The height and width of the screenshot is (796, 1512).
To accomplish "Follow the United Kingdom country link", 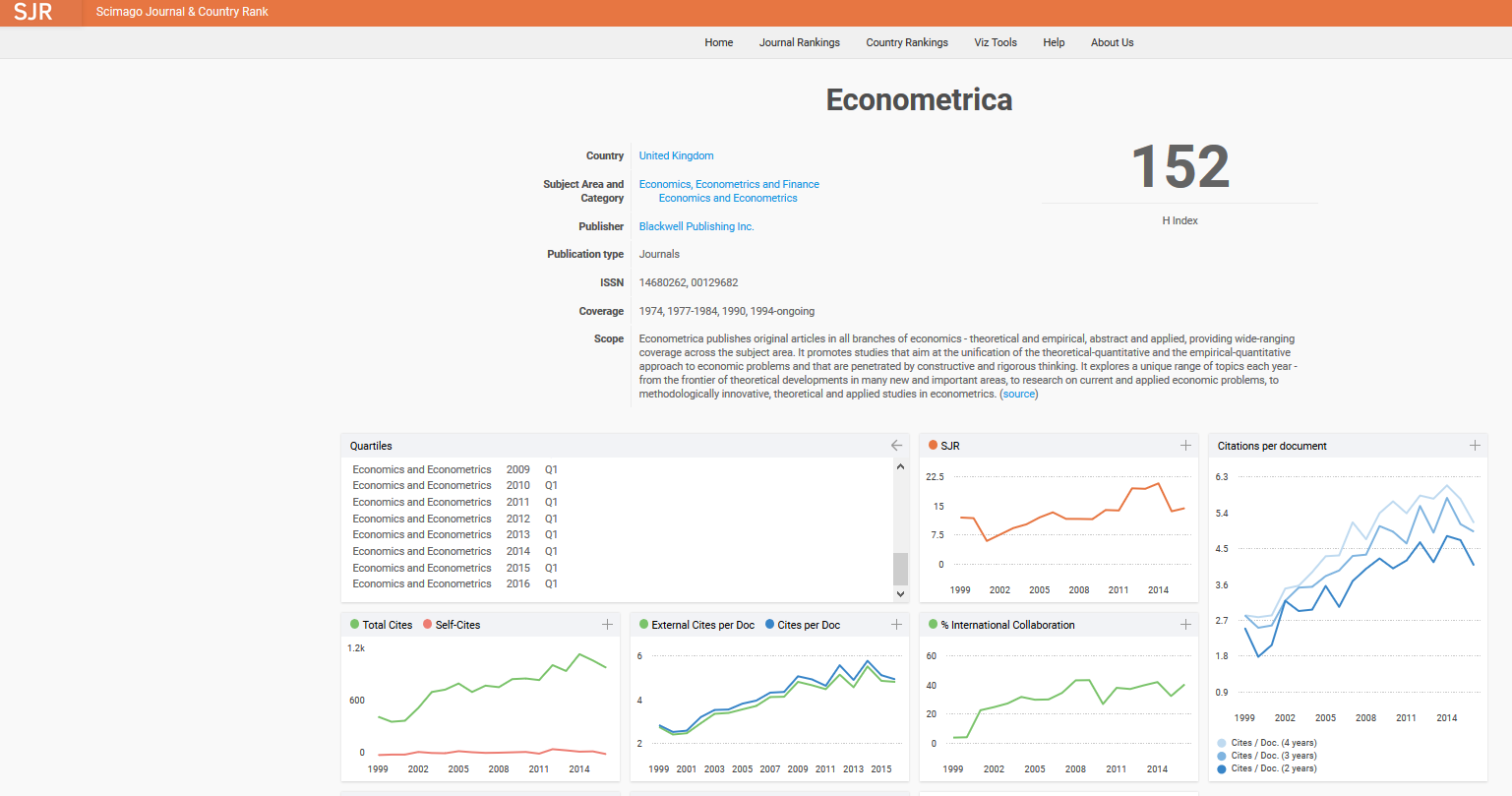I will (676, 155).
